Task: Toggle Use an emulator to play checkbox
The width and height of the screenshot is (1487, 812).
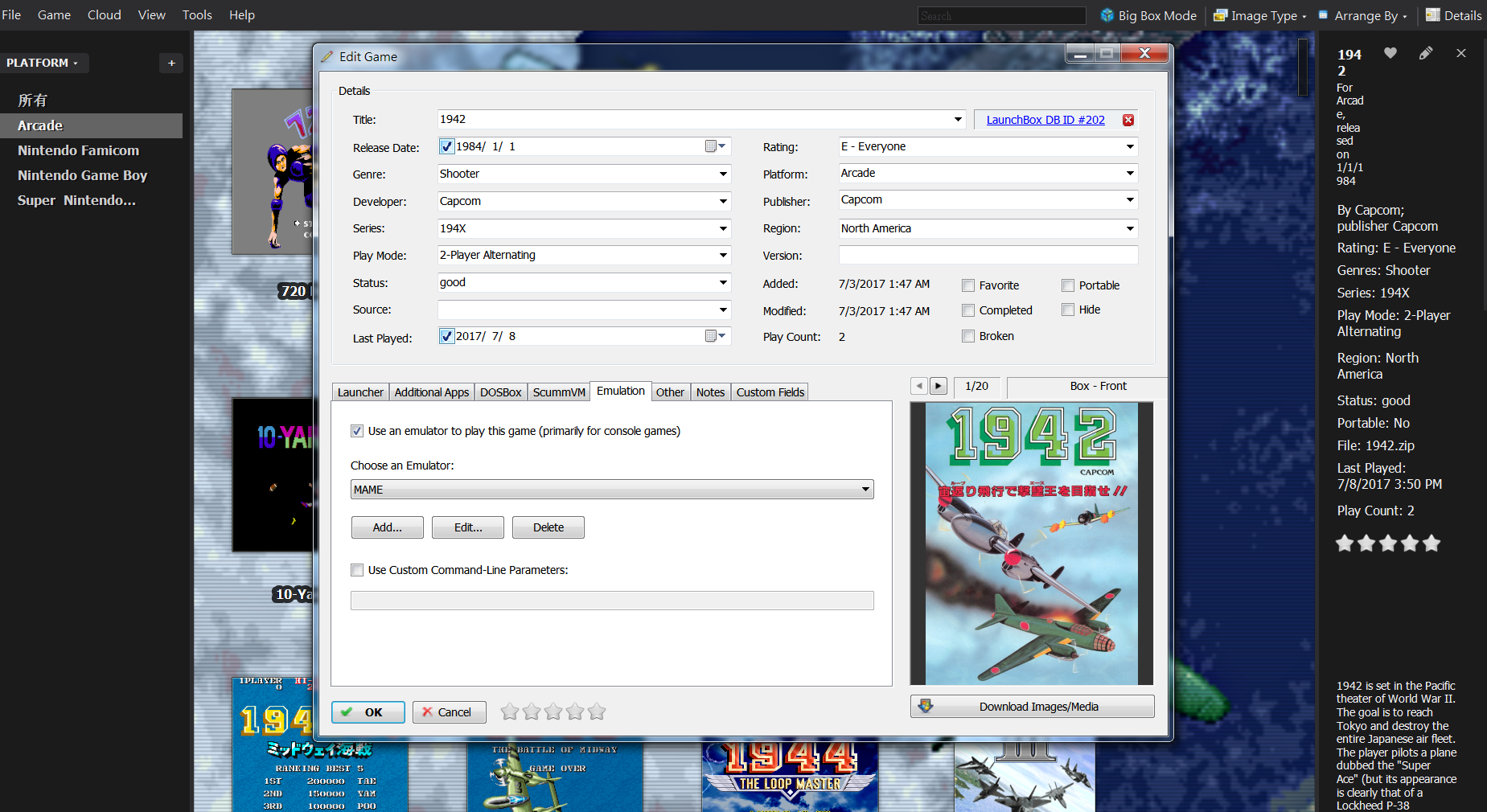Action: tap(357, 431)
